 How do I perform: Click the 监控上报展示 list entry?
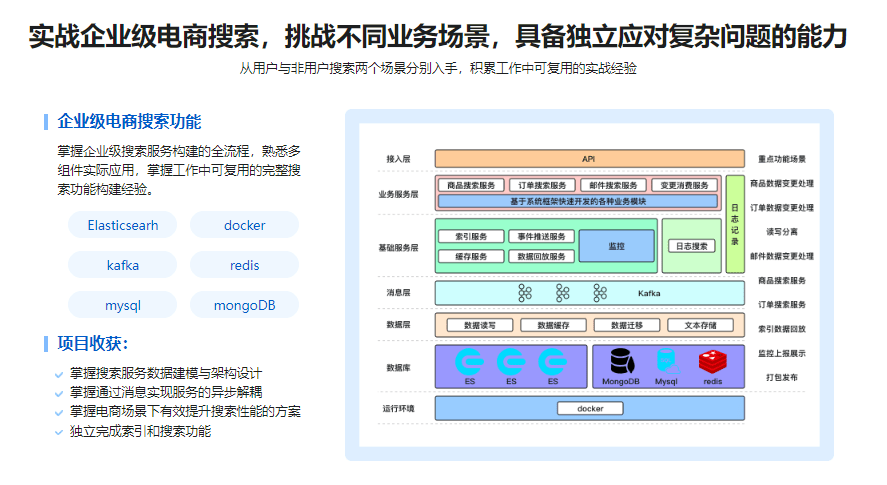click(782, 353)
